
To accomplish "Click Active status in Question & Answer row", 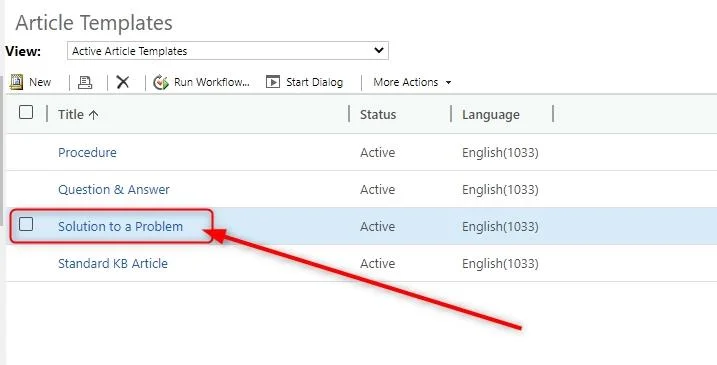I will point(377,189).
